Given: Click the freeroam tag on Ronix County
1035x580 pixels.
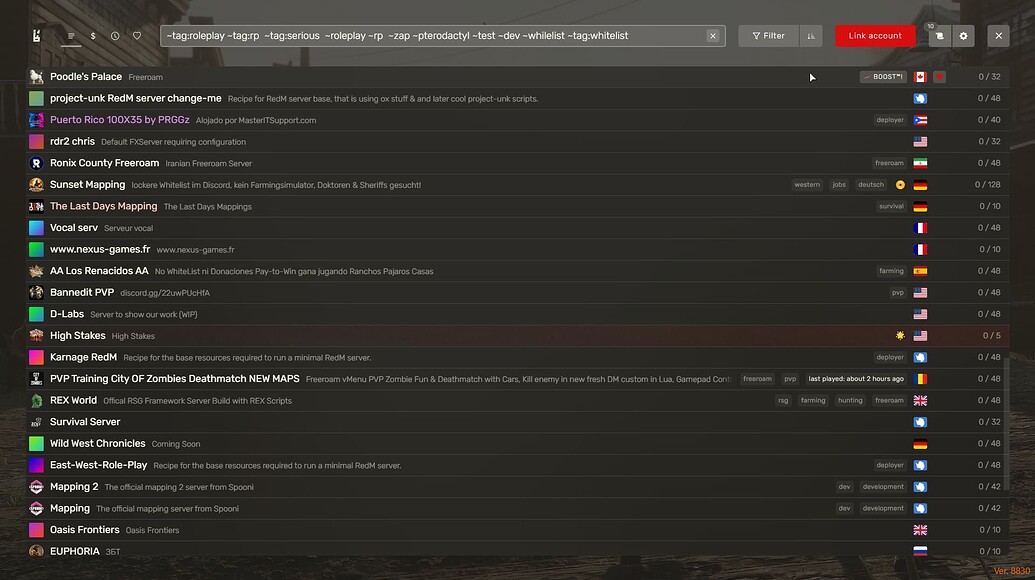Looking at the screenshot, I should click(x=889, y=163).
